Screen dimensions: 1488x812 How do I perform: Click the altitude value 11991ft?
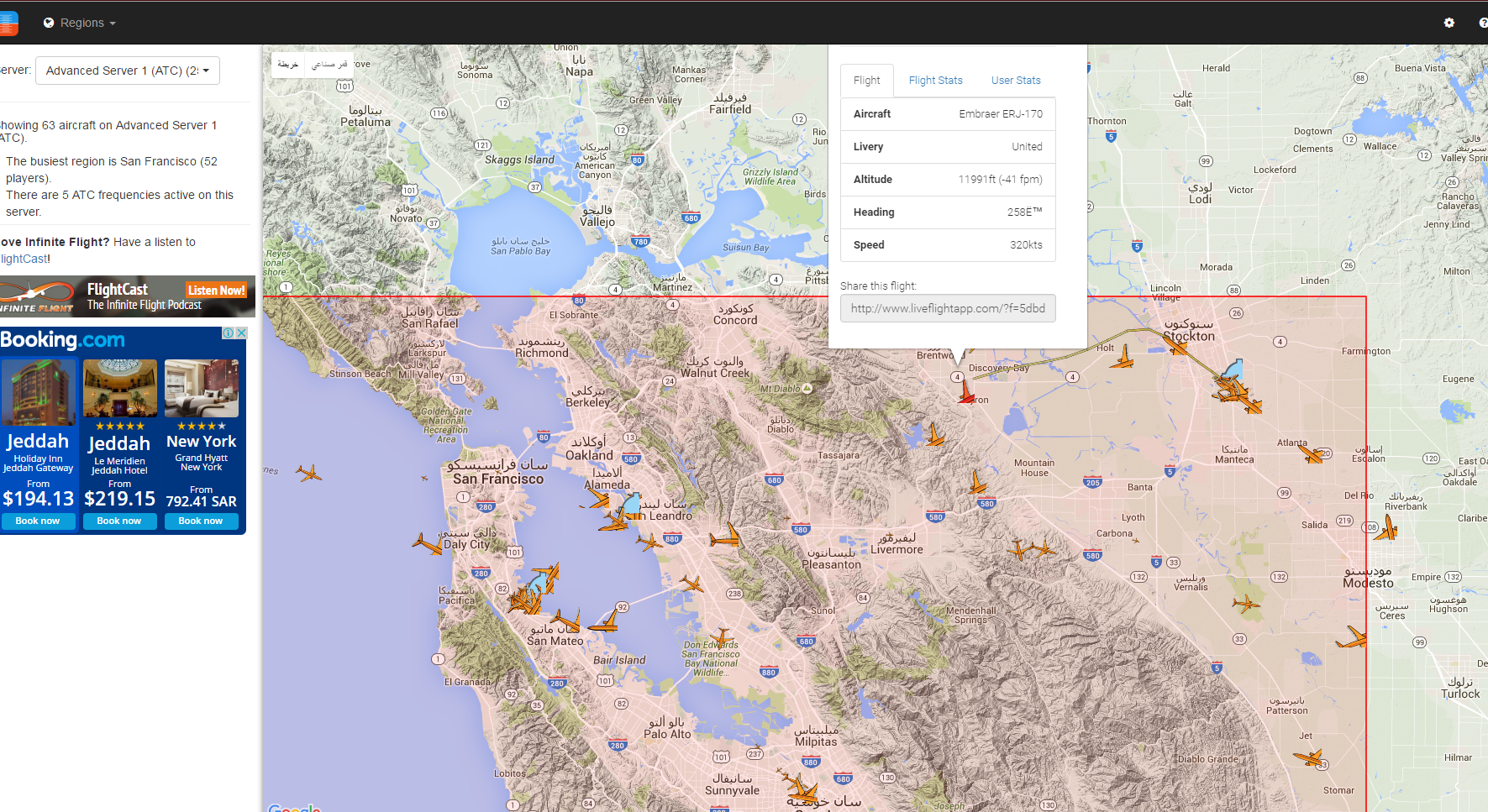click(1000, 180)
